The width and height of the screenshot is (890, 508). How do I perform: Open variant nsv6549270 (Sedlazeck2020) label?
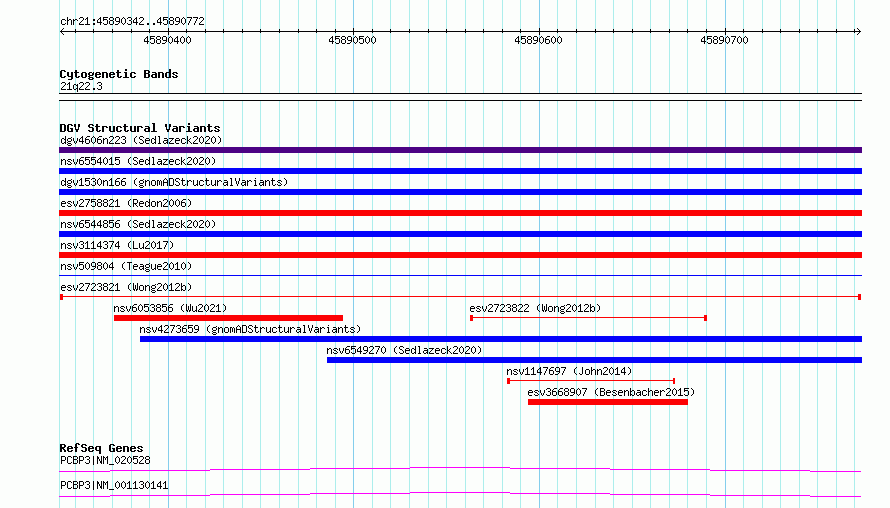pyautogui.click(x=404, y=350)
